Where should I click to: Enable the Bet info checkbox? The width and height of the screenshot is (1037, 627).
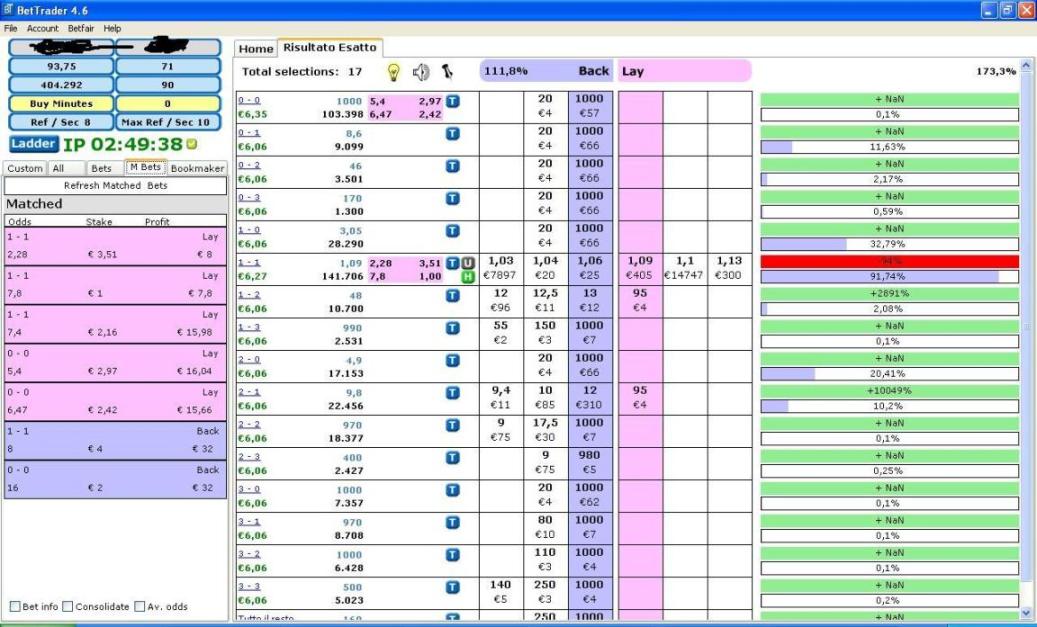point(15,606)
